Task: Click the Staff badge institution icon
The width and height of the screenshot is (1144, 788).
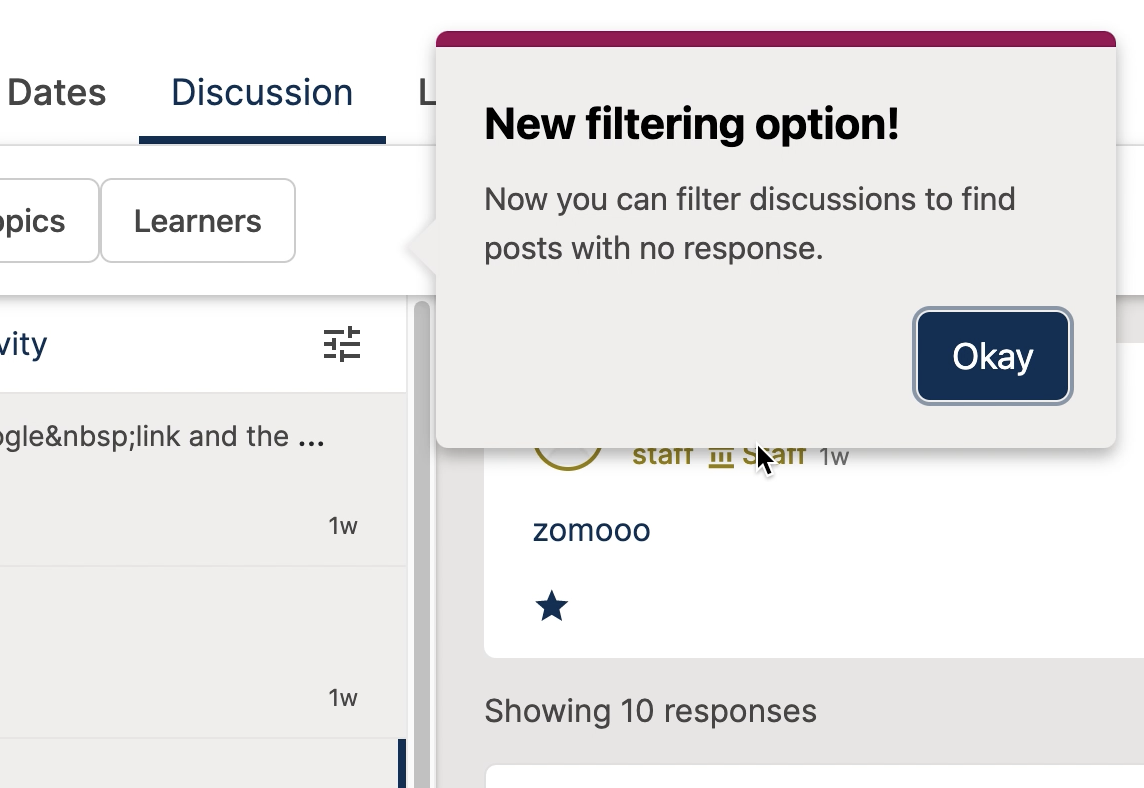Action: pyautogui.click(x=721, y=458)
